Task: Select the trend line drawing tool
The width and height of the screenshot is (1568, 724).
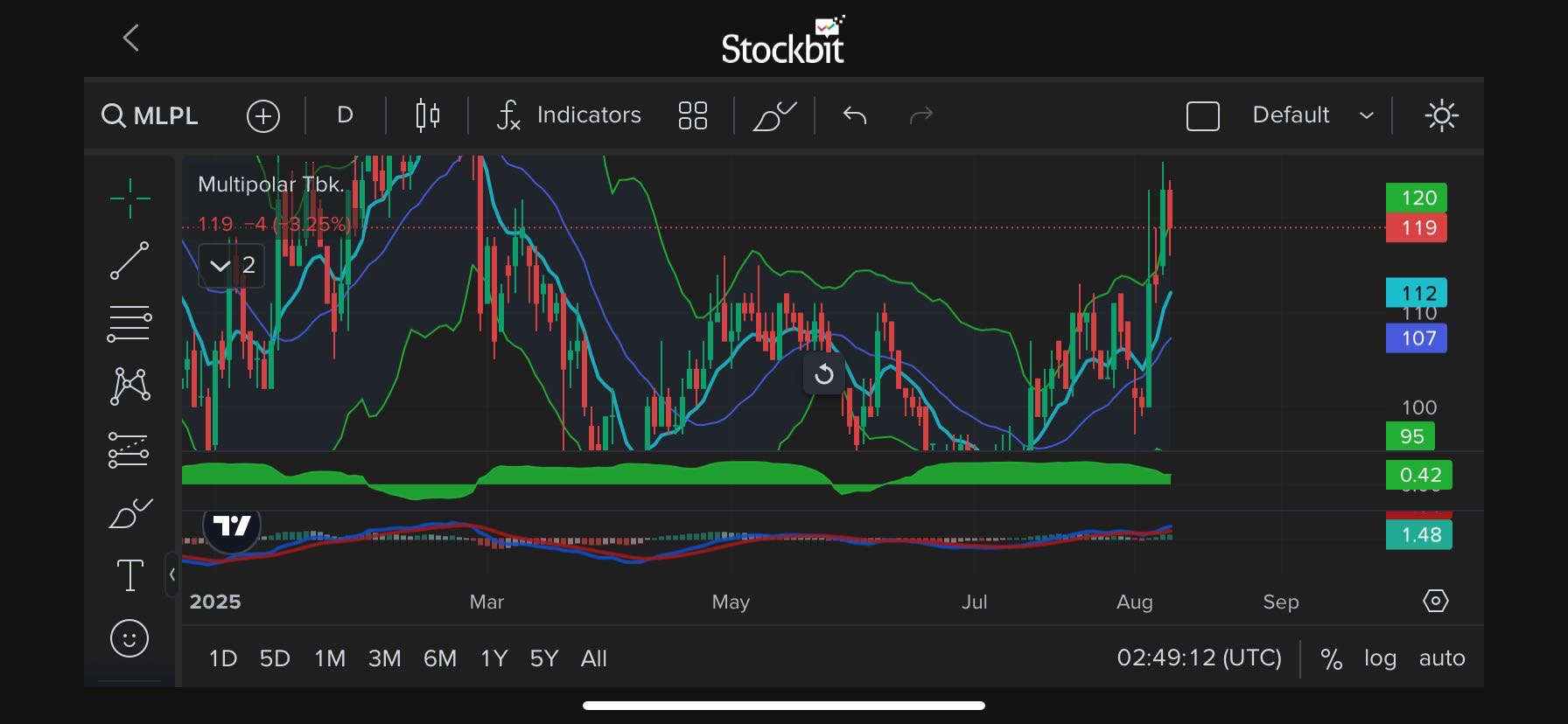Action: [129, 261]
